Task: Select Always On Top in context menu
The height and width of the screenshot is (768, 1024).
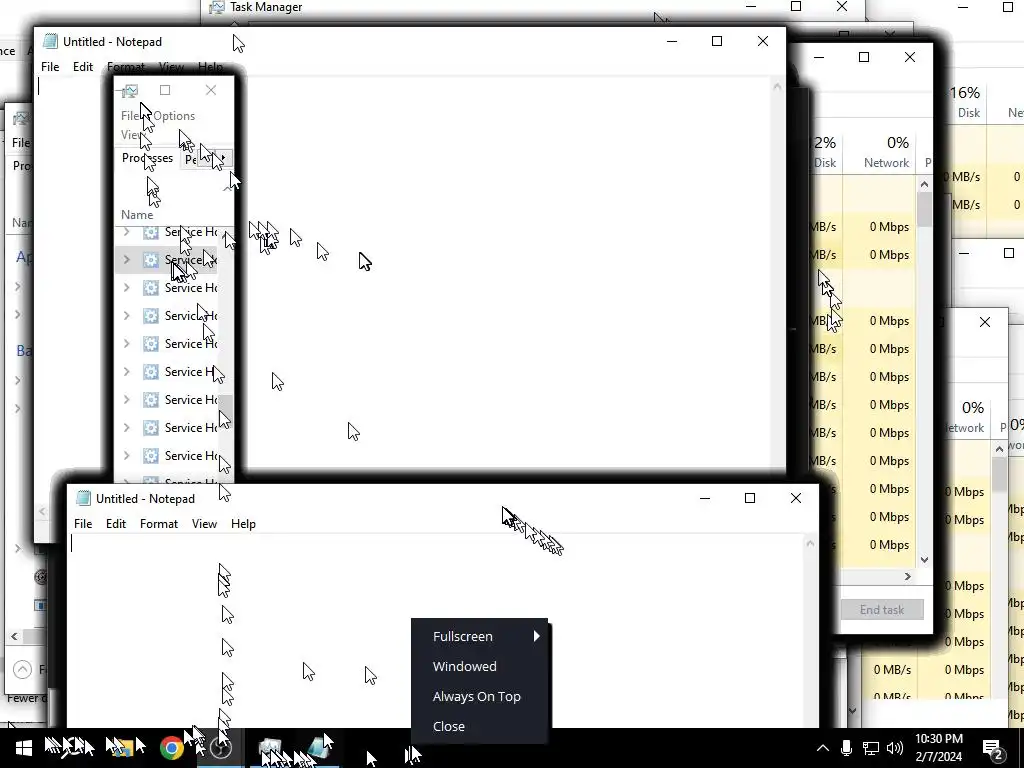Action: pos(477,696)
